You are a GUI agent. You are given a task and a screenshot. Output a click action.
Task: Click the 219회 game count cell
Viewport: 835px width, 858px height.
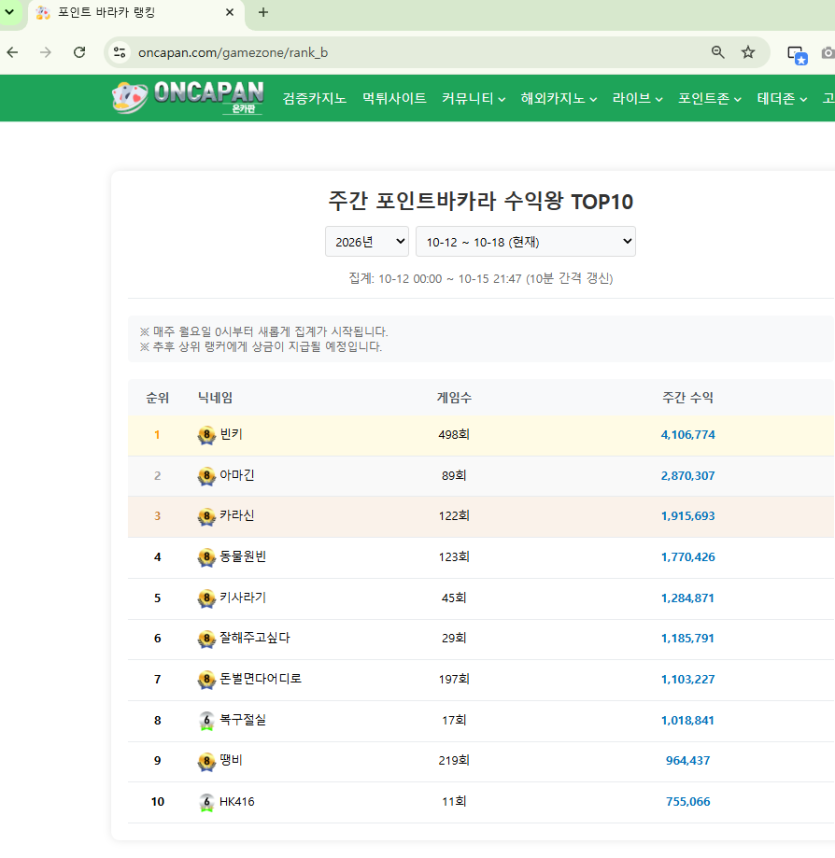(x=454, y=761)
